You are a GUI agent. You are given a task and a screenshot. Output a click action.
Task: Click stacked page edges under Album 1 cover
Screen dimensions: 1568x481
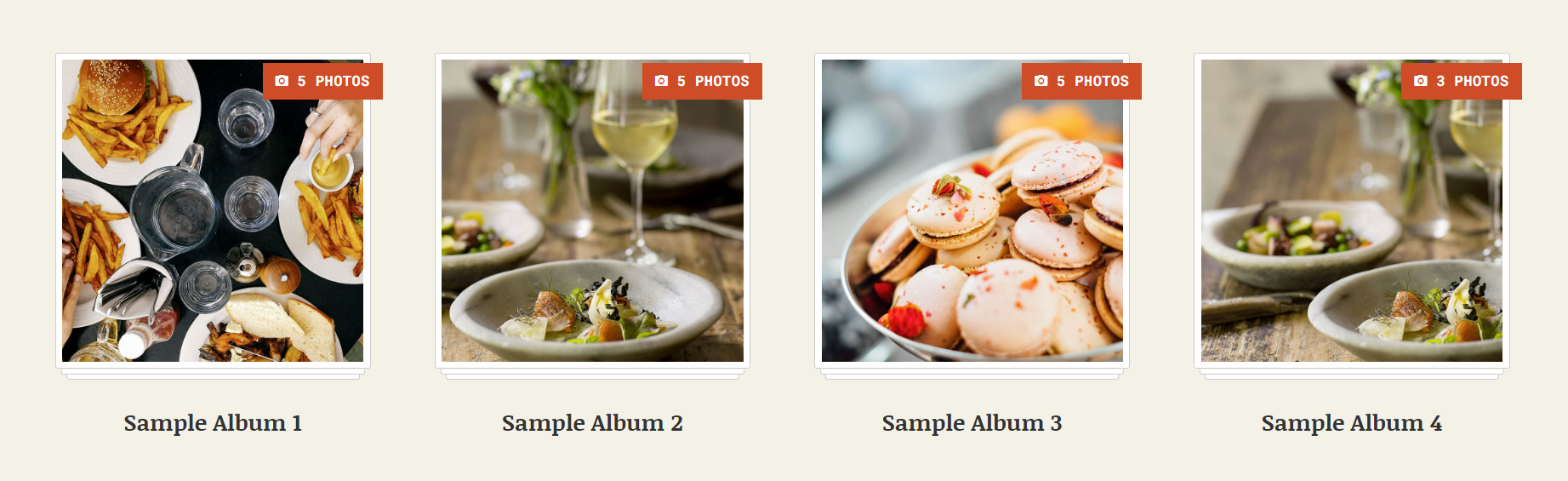point(213,374)
